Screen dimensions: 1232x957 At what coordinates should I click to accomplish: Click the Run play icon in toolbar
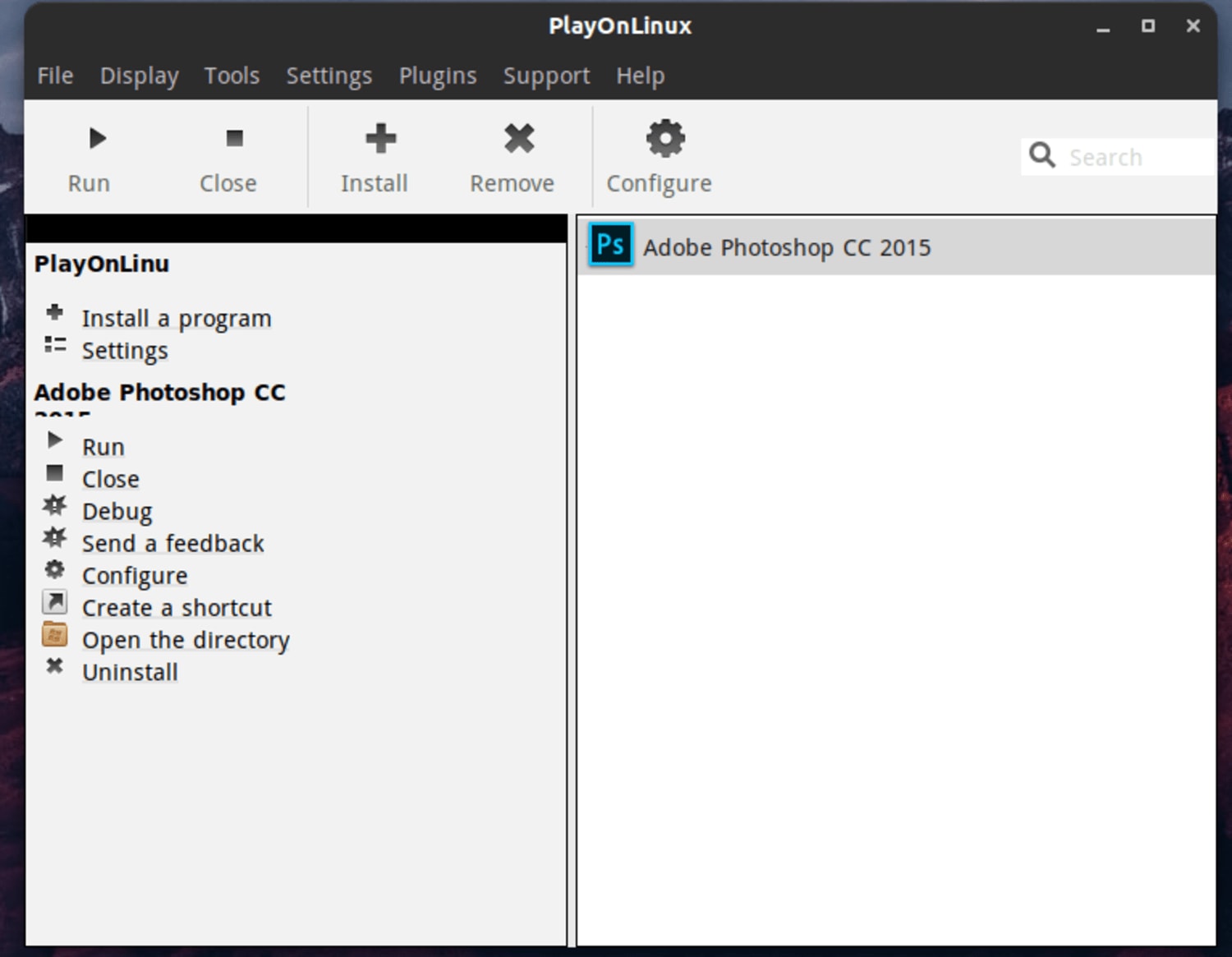98,138
